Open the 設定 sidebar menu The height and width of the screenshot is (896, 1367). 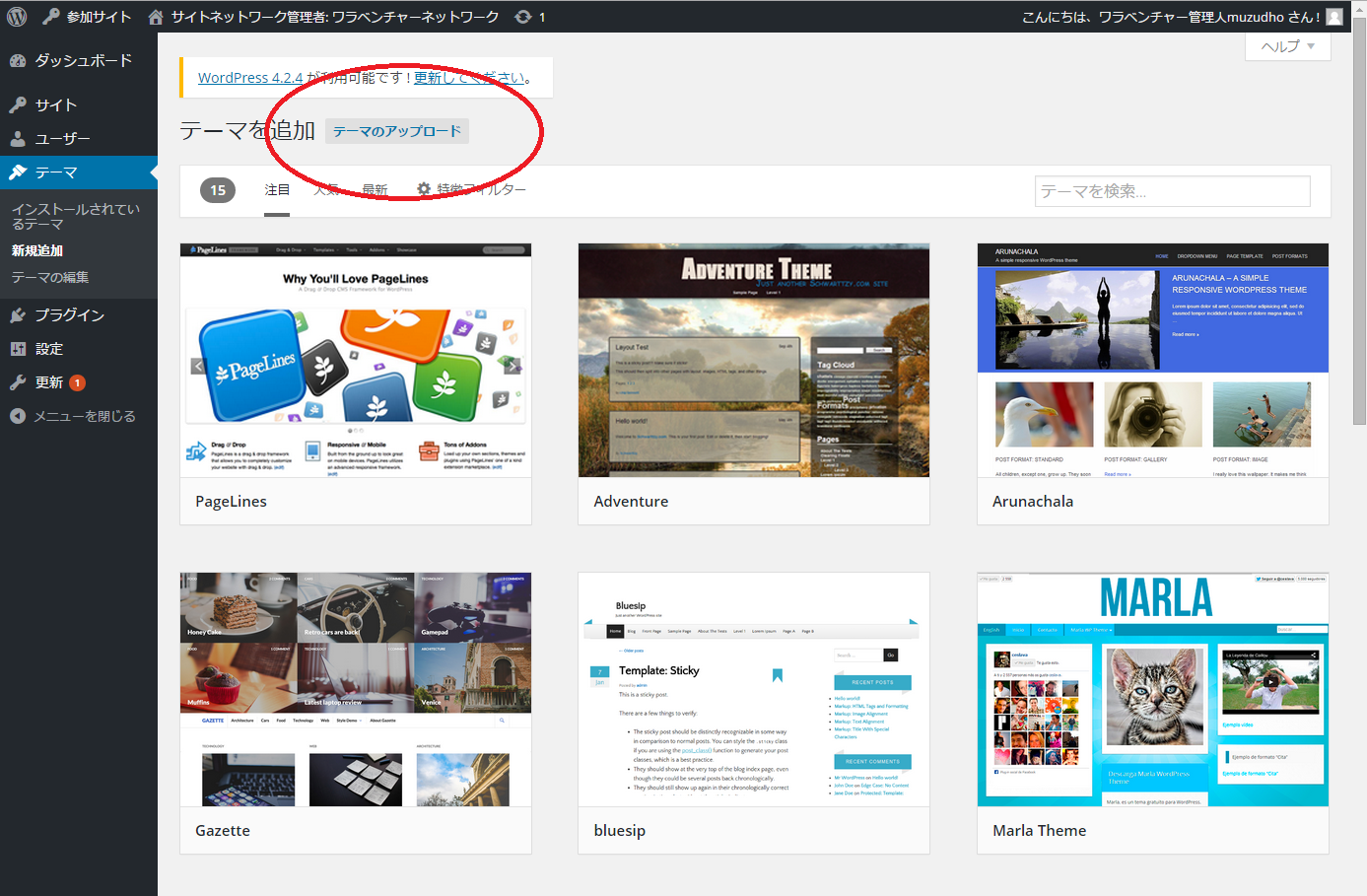click(79, 349)
